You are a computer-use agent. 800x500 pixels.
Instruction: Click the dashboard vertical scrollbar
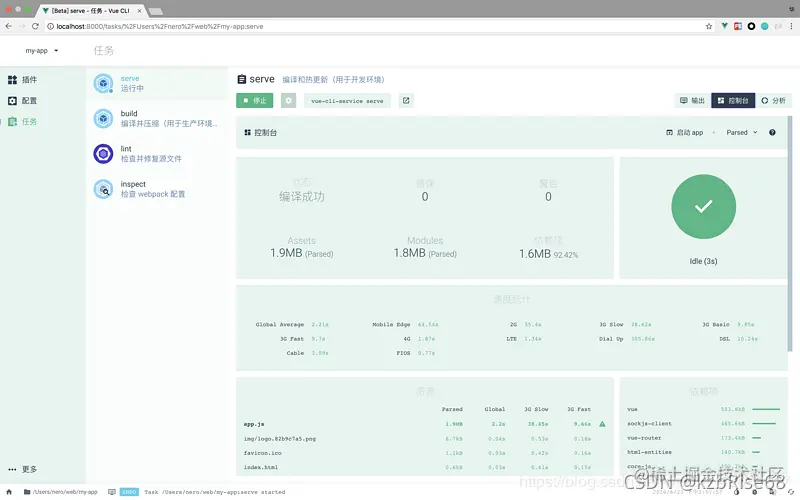[790, 233]
